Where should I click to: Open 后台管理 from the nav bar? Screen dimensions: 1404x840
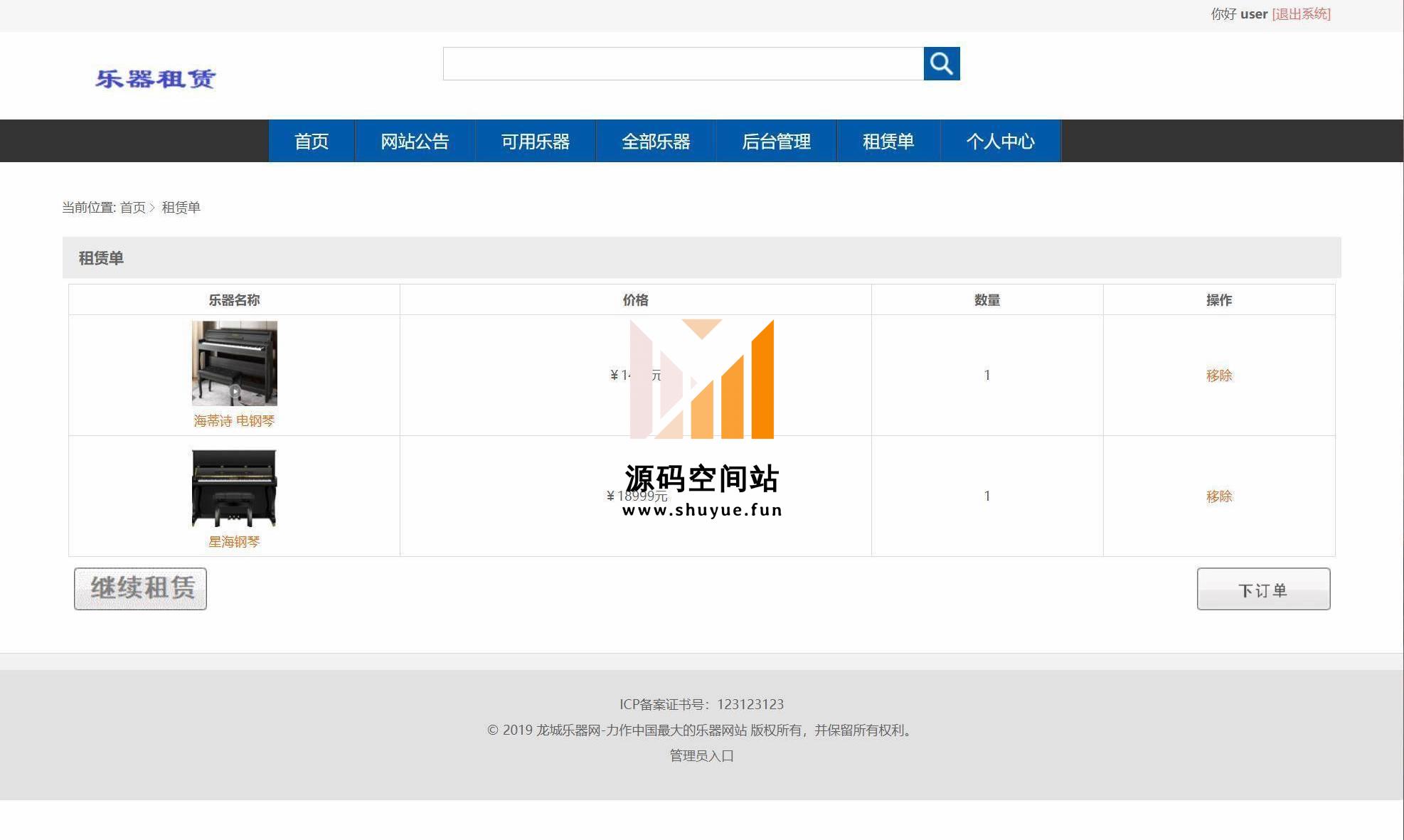777,141
